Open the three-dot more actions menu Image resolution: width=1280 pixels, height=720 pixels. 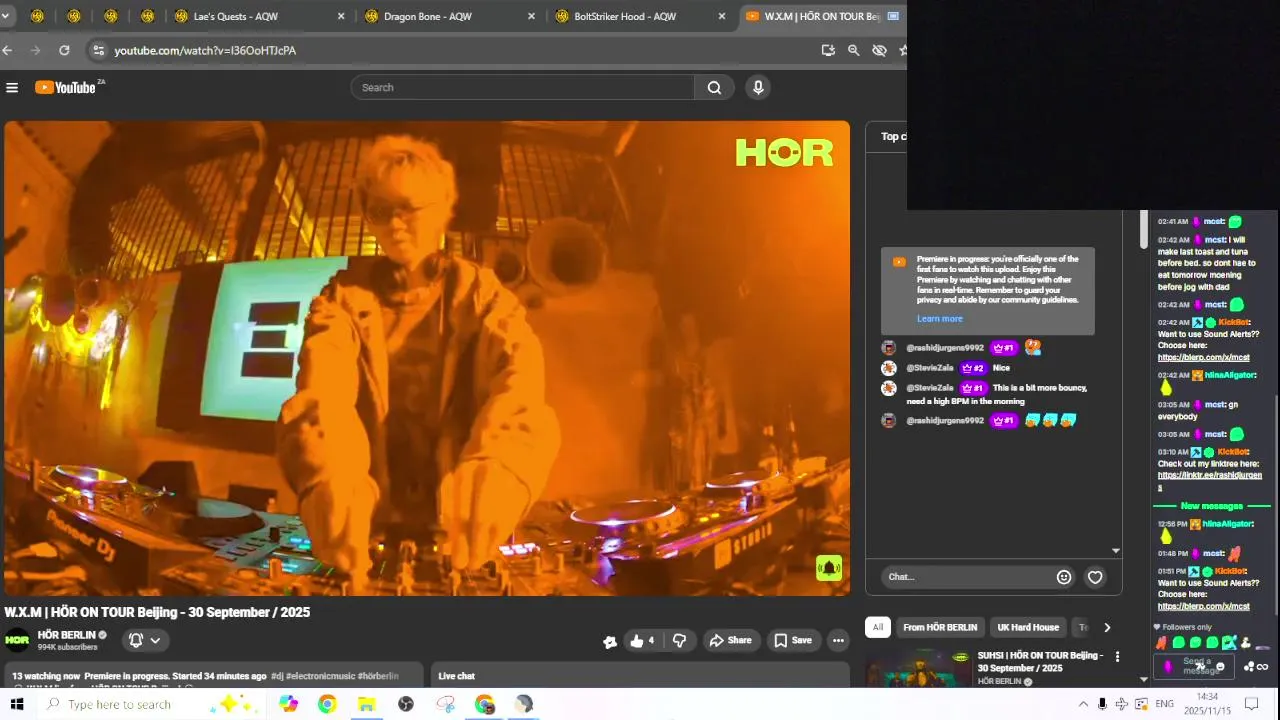(x=838, y=640)
